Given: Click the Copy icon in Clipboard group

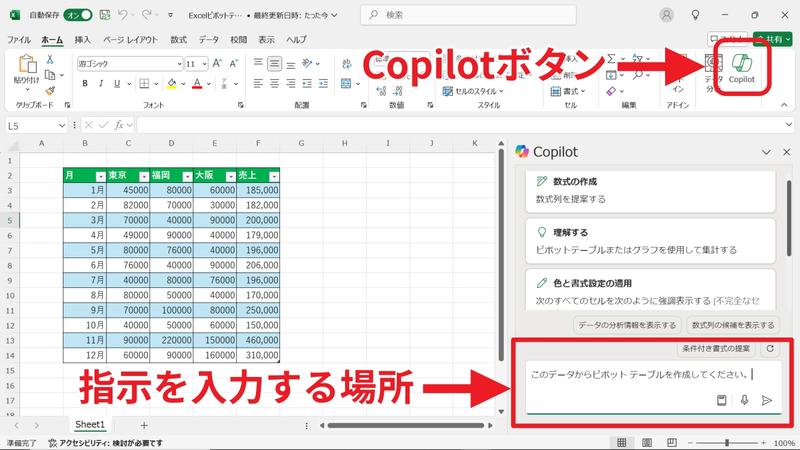Looking at the screenshot, I should (x=50, y=75).
